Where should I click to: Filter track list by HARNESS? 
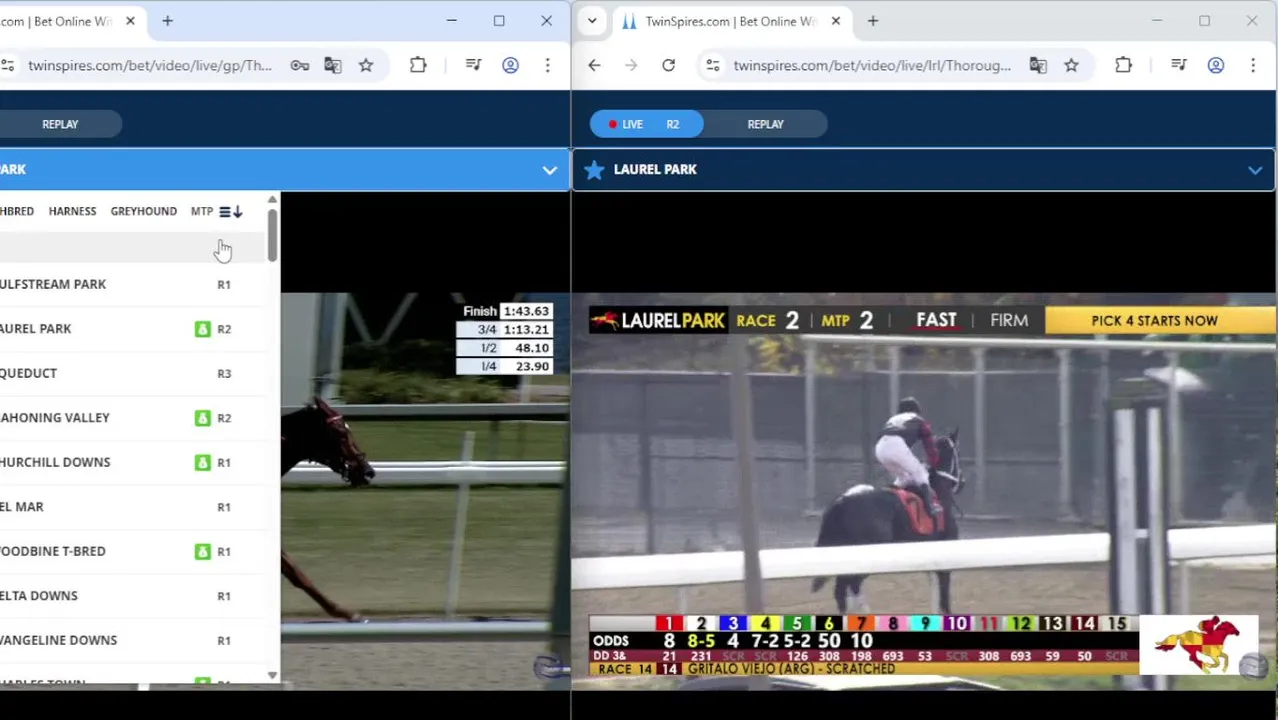(72, 211)
